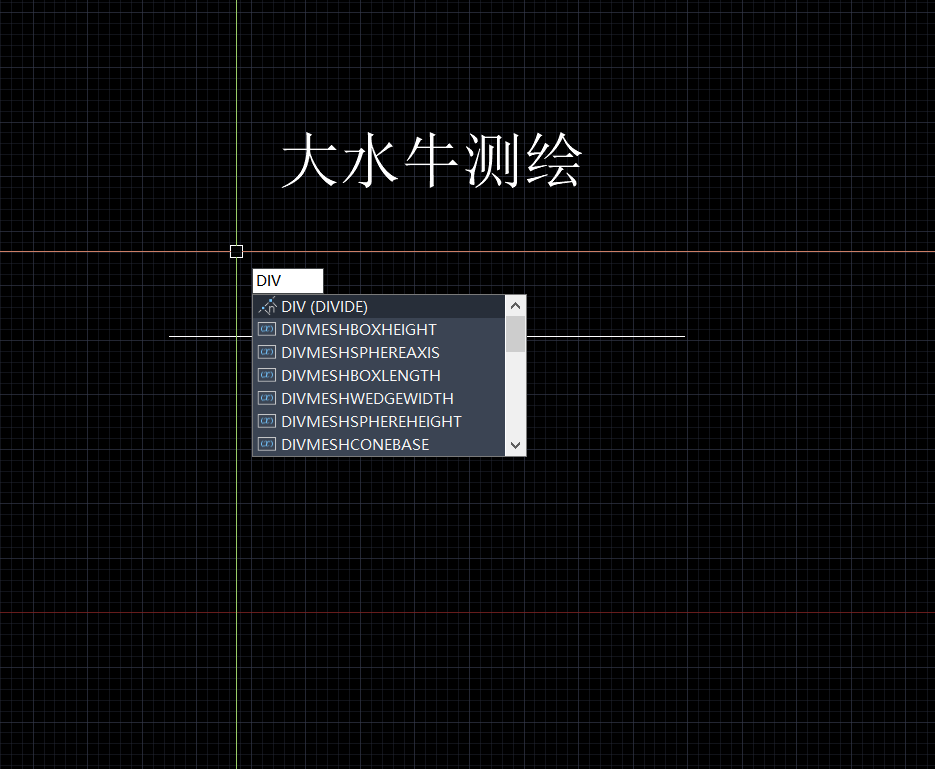Click the icon left of DIVMESHWEDGEWIDTH
This screenshot has width=935, height=769.
(266, 398)
